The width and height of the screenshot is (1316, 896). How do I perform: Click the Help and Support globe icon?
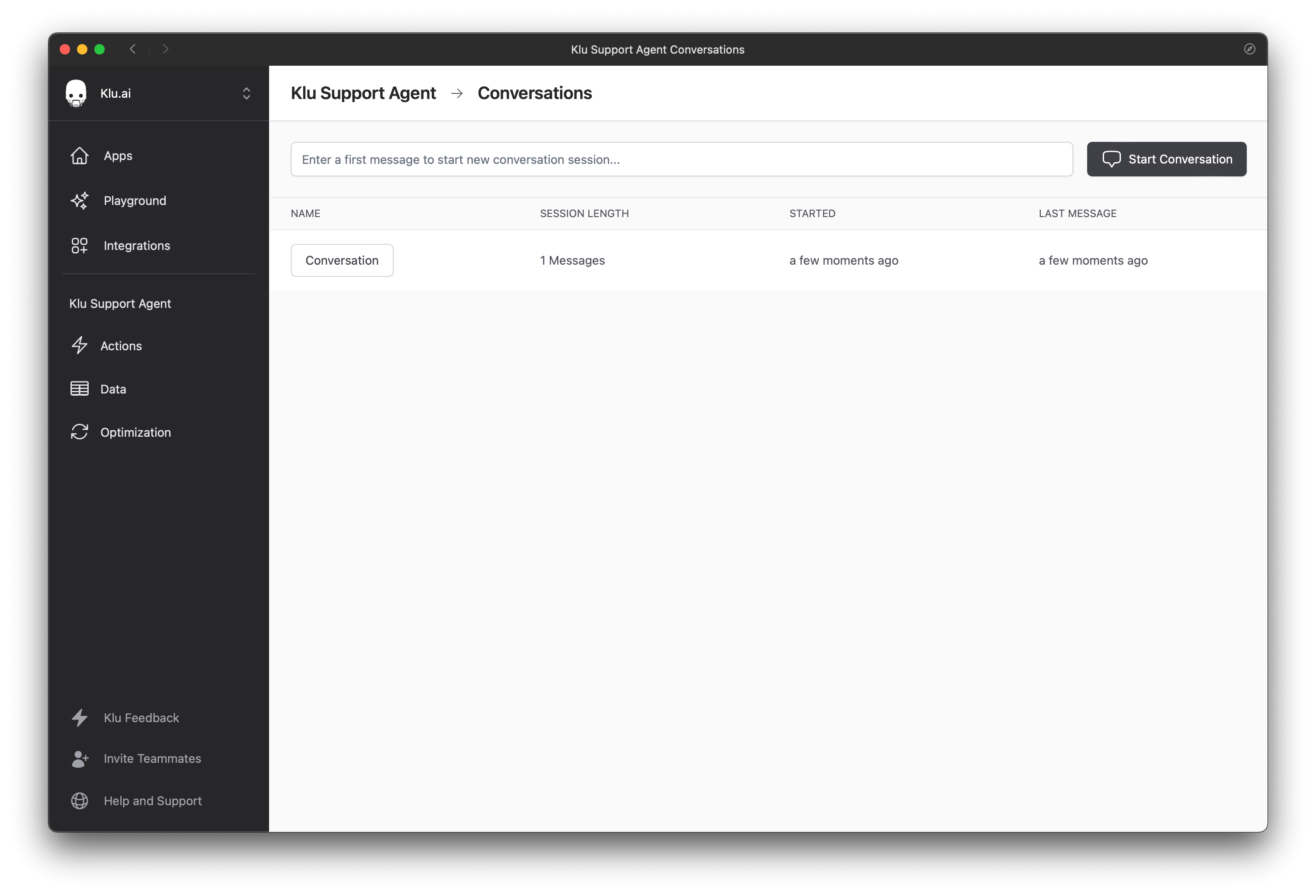click(79, 801)
